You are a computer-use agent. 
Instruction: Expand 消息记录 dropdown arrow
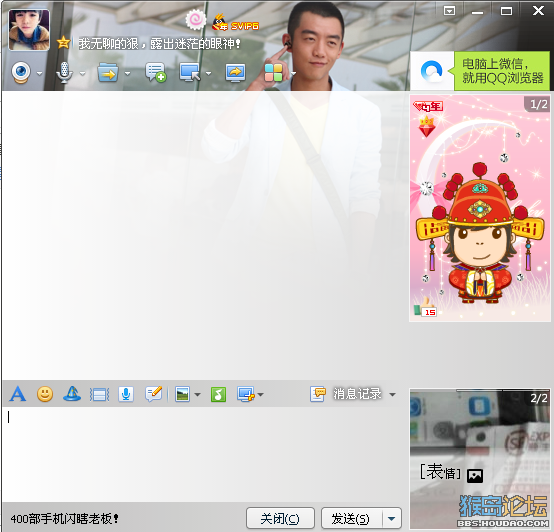[392, 394]
